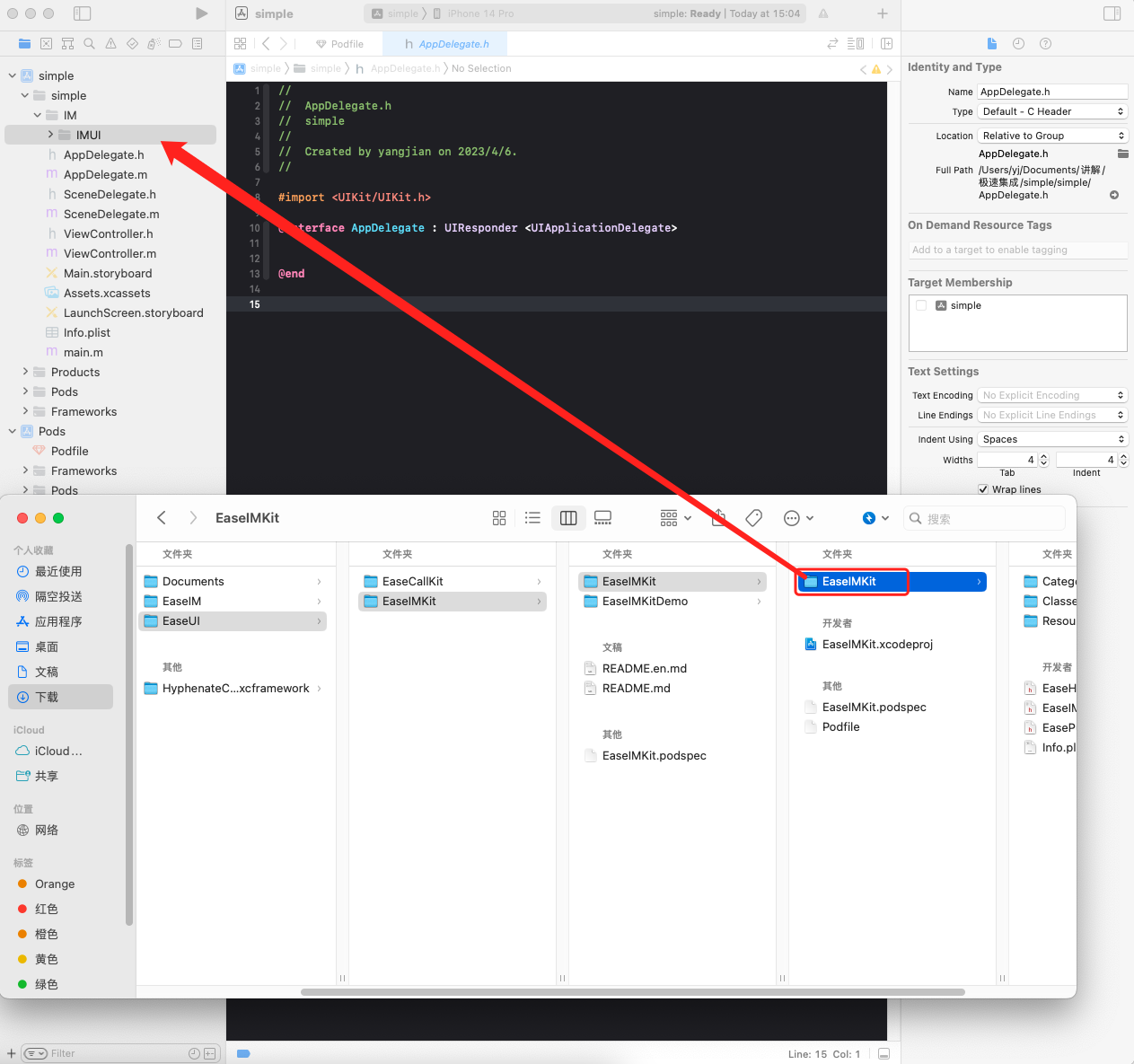The image size is (1134, 1064).
Task: Select AirDrop 隔空投送 in Finder sidebar
Action: tap(58, 596)
